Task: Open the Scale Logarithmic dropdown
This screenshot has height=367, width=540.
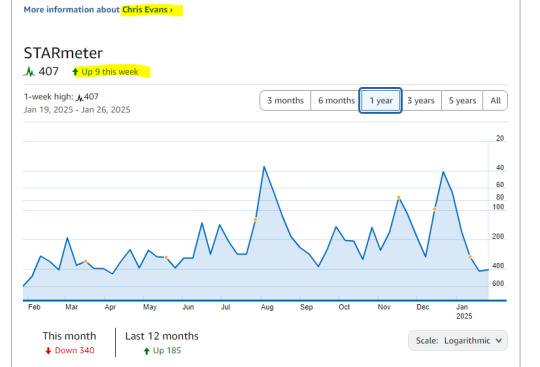Action: tap(458, 340)
